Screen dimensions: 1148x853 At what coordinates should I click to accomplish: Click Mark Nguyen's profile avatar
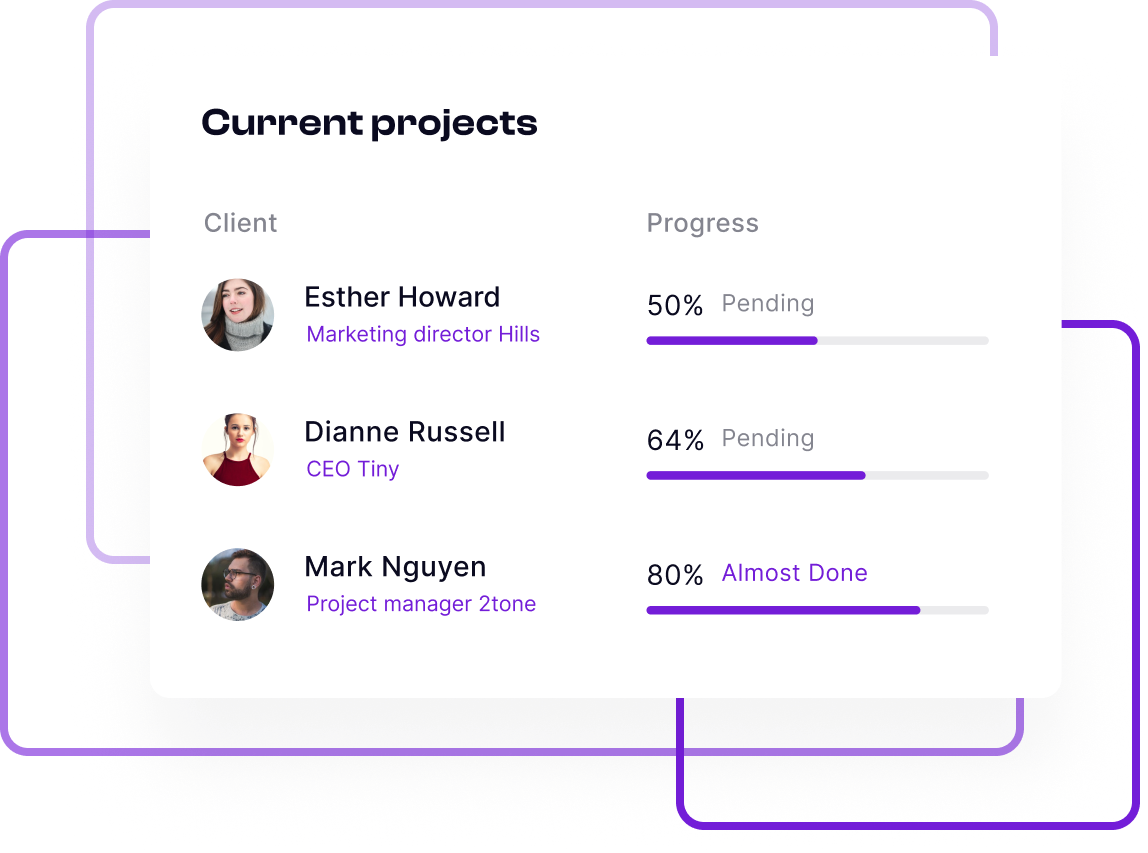[x=238, y=584]
